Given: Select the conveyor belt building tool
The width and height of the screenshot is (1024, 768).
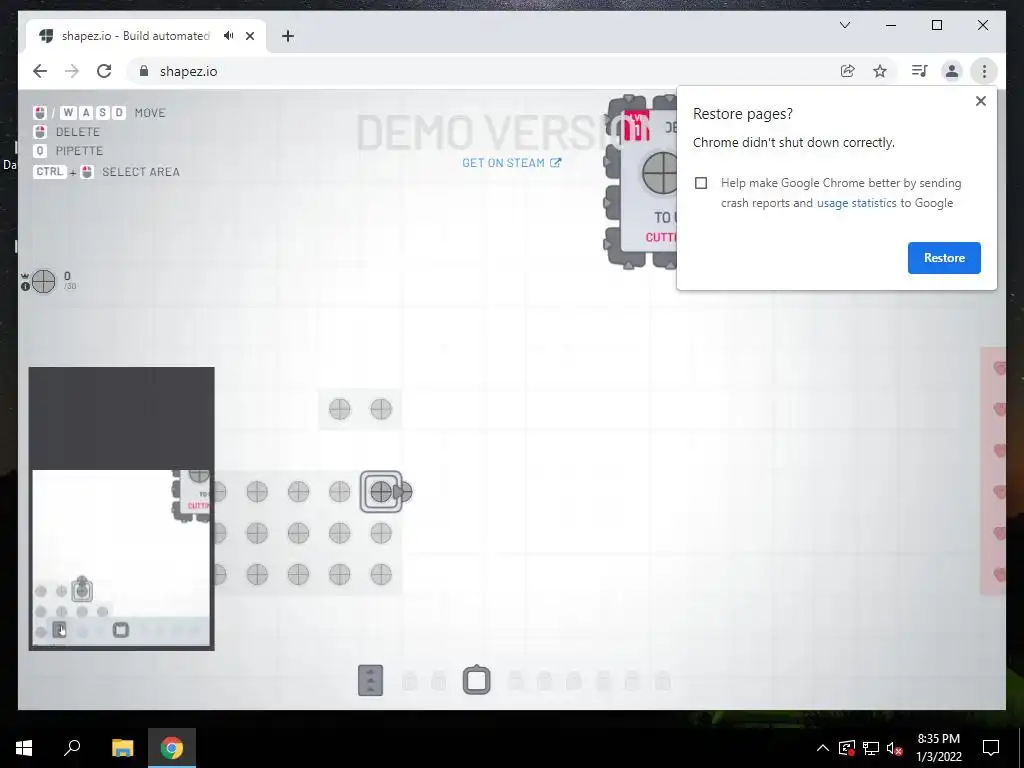Looking at the screenshot, I should [370, 680].
